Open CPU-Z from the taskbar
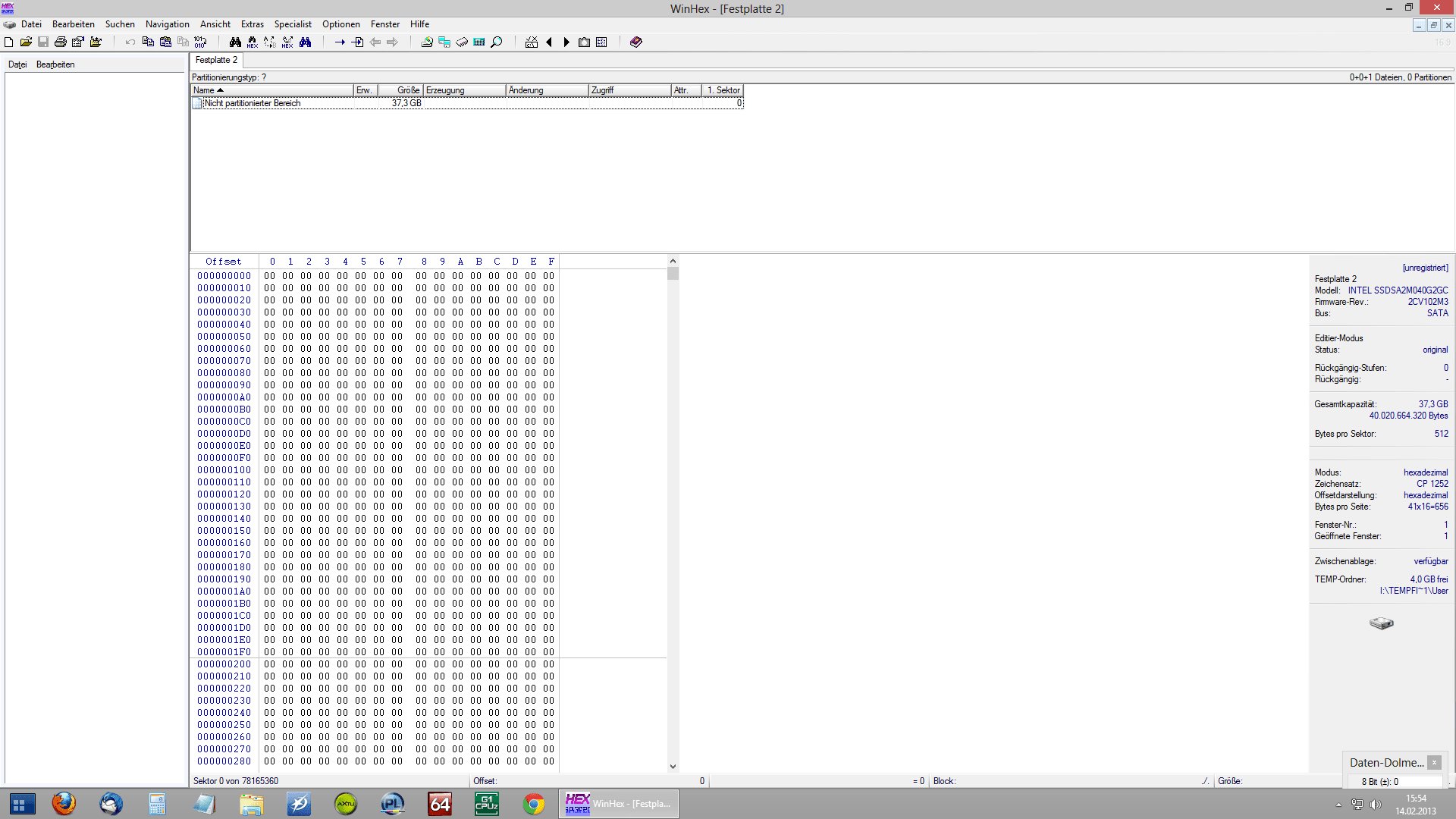The width and height of the screenshot is (1456, 819). 487,804
